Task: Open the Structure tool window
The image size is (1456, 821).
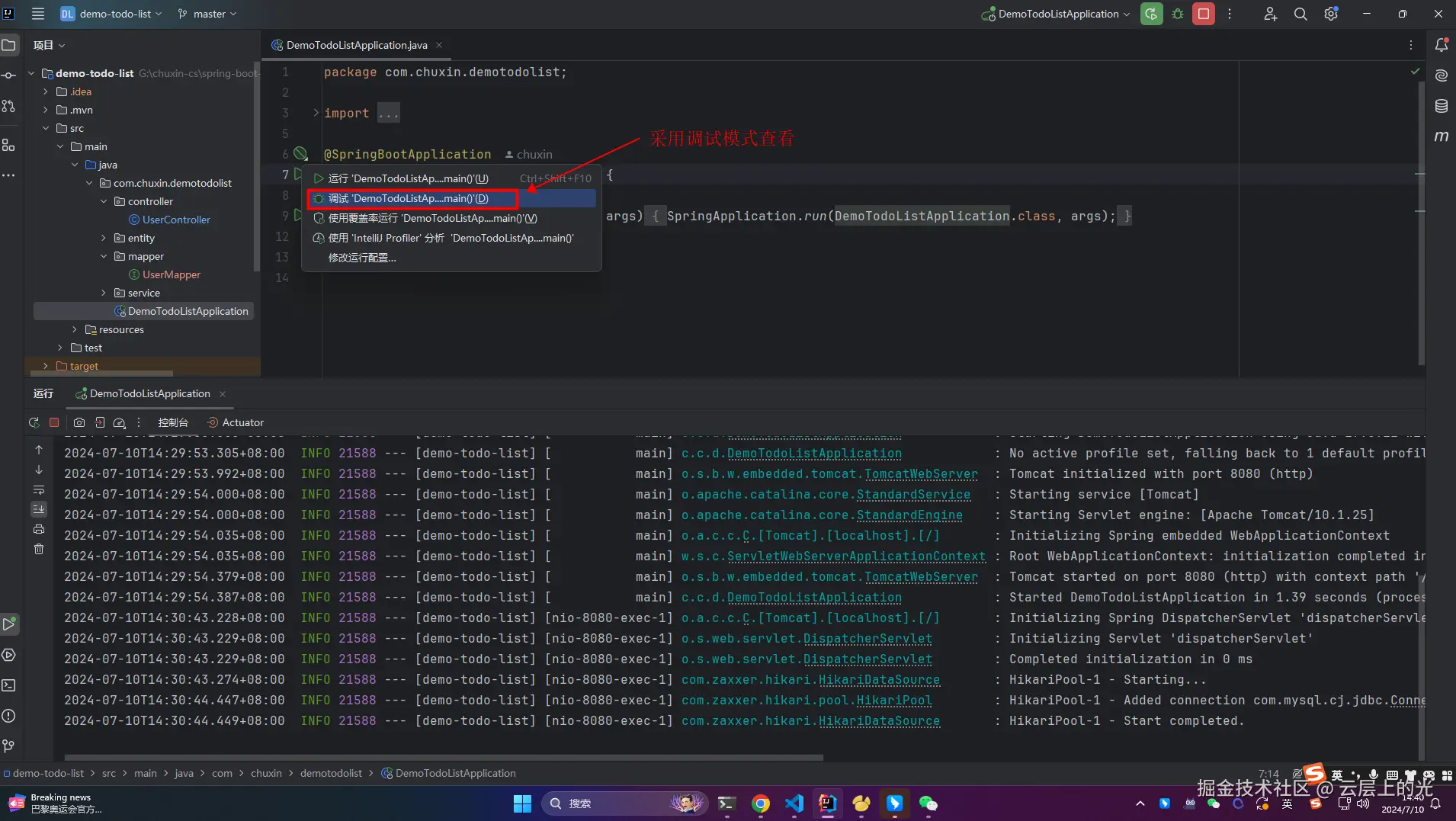Action: click(x=8, y=145)
